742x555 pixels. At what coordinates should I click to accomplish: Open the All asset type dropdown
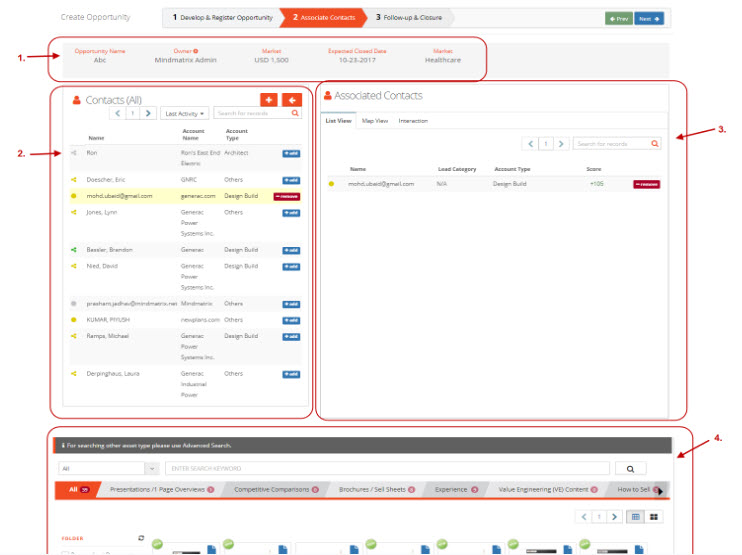109,468
